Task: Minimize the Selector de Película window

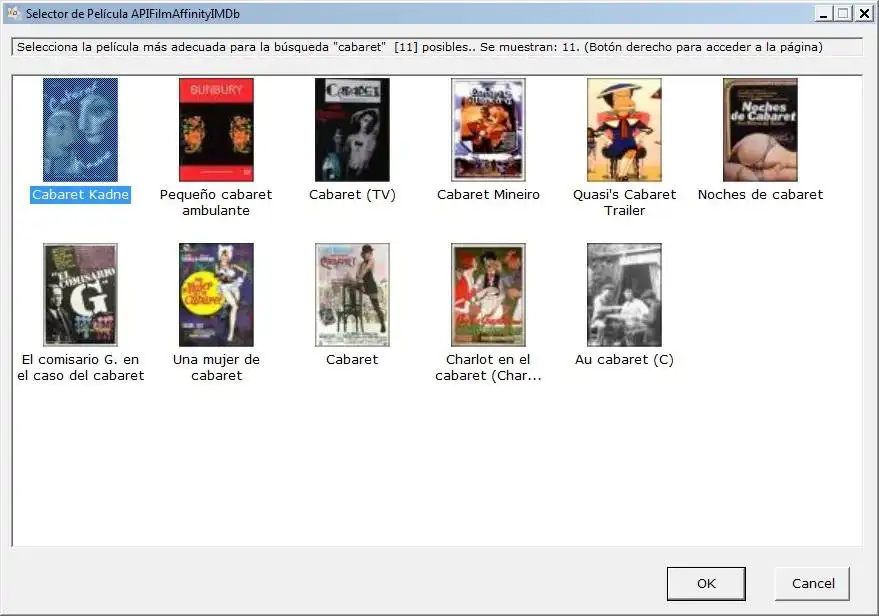Action: click(x=823, y=13)
